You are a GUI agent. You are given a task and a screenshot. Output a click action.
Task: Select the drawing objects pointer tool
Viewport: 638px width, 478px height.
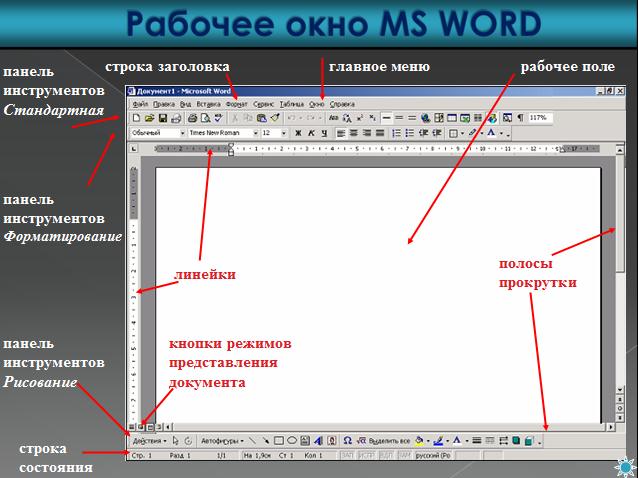(175, 441)
